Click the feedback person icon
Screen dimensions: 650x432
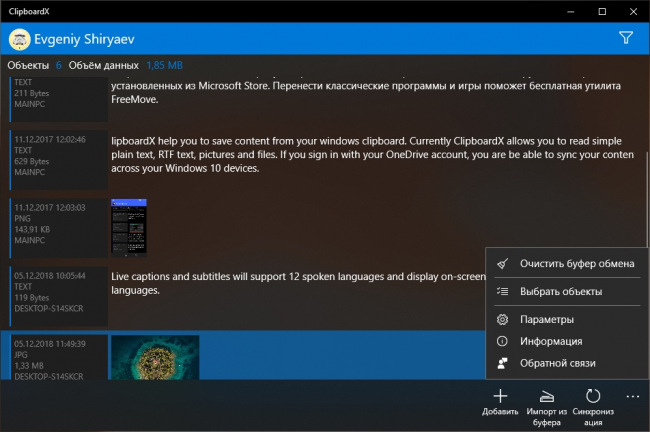pyautogui.click(x=502, y=363)
